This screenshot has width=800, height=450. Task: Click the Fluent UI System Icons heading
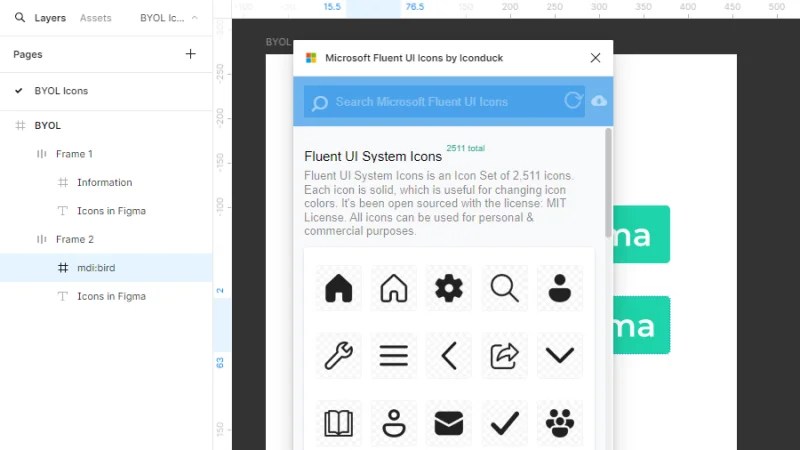373,157
